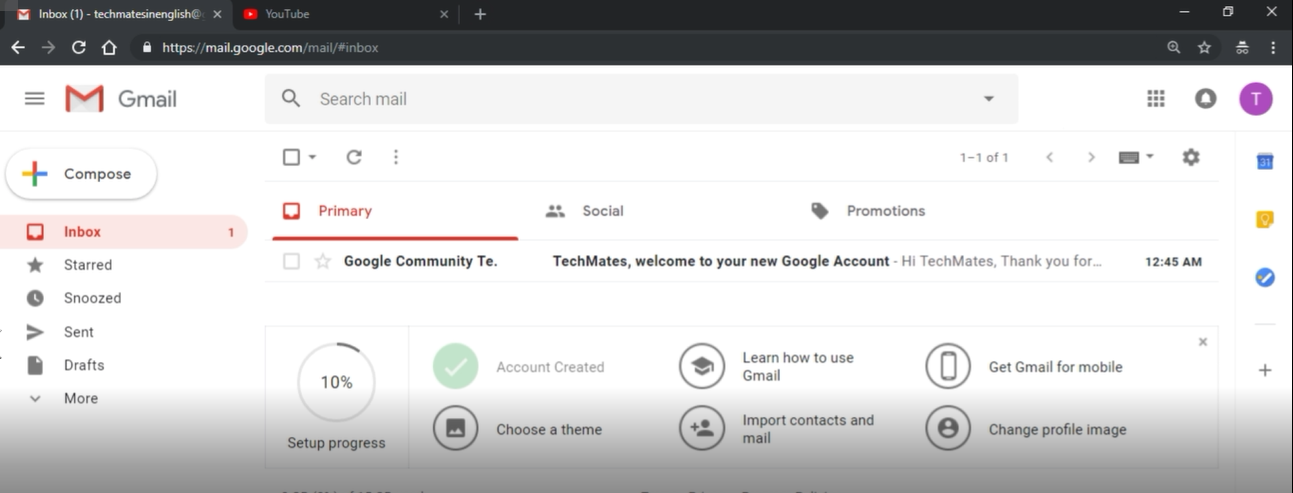Click the graduation cap icon
Image resolution: width=1293 pixels, height=493 pixels.
(702, 366)
